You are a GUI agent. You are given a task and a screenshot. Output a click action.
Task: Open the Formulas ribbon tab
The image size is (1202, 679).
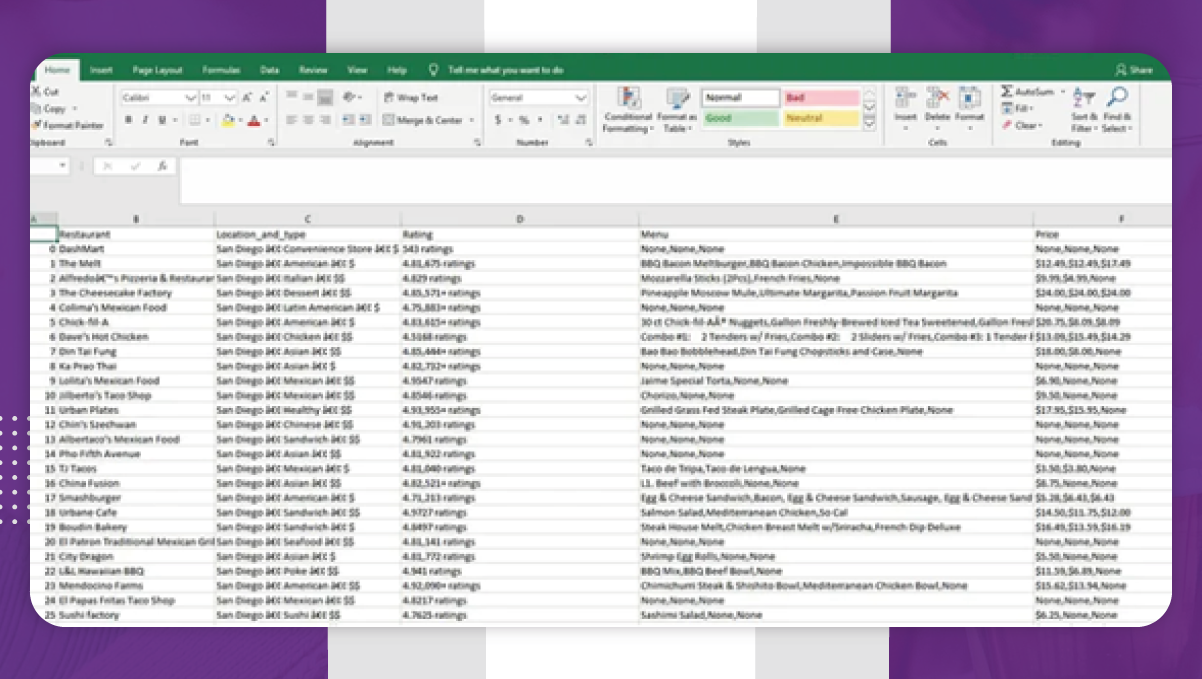coord(221,70)
